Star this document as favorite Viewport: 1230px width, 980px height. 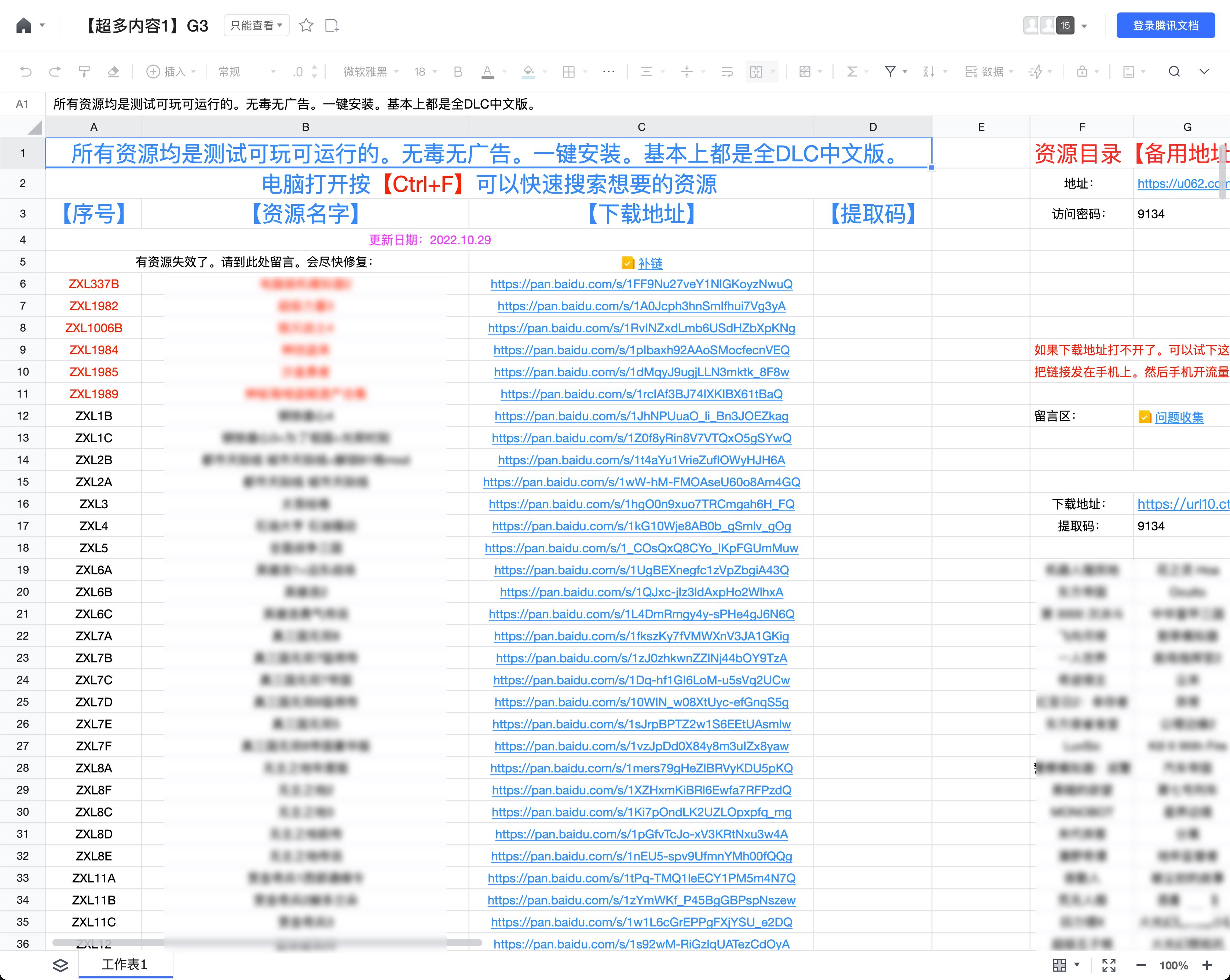click(x=306, y=26)
